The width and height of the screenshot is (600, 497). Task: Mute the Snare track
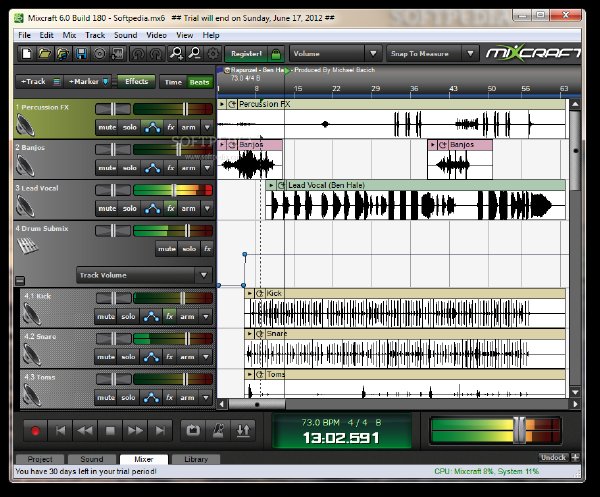click(106, 357)
